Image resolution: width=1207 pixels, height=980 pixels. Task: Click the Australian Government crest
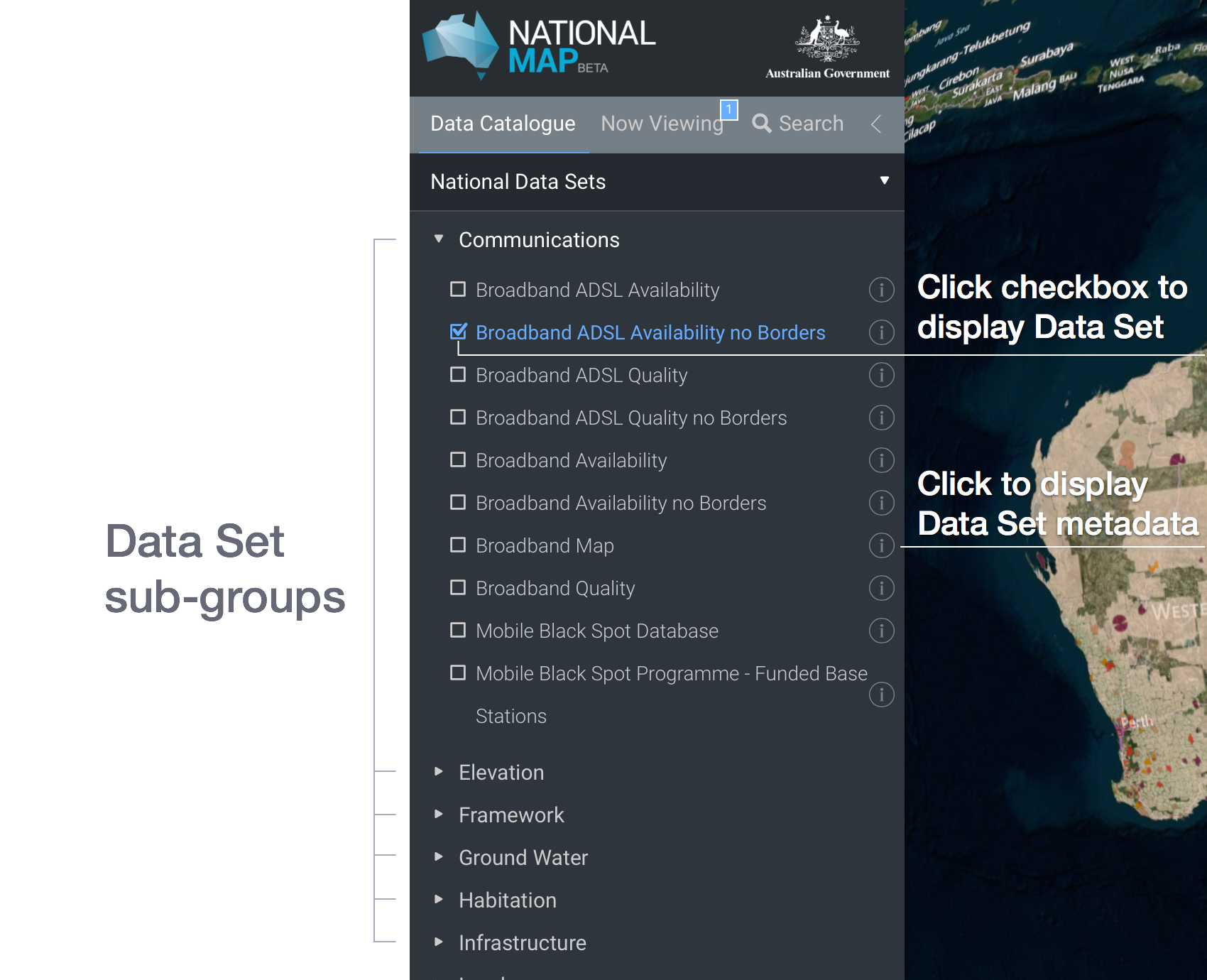pyautogui.click(x=827, y=47)
